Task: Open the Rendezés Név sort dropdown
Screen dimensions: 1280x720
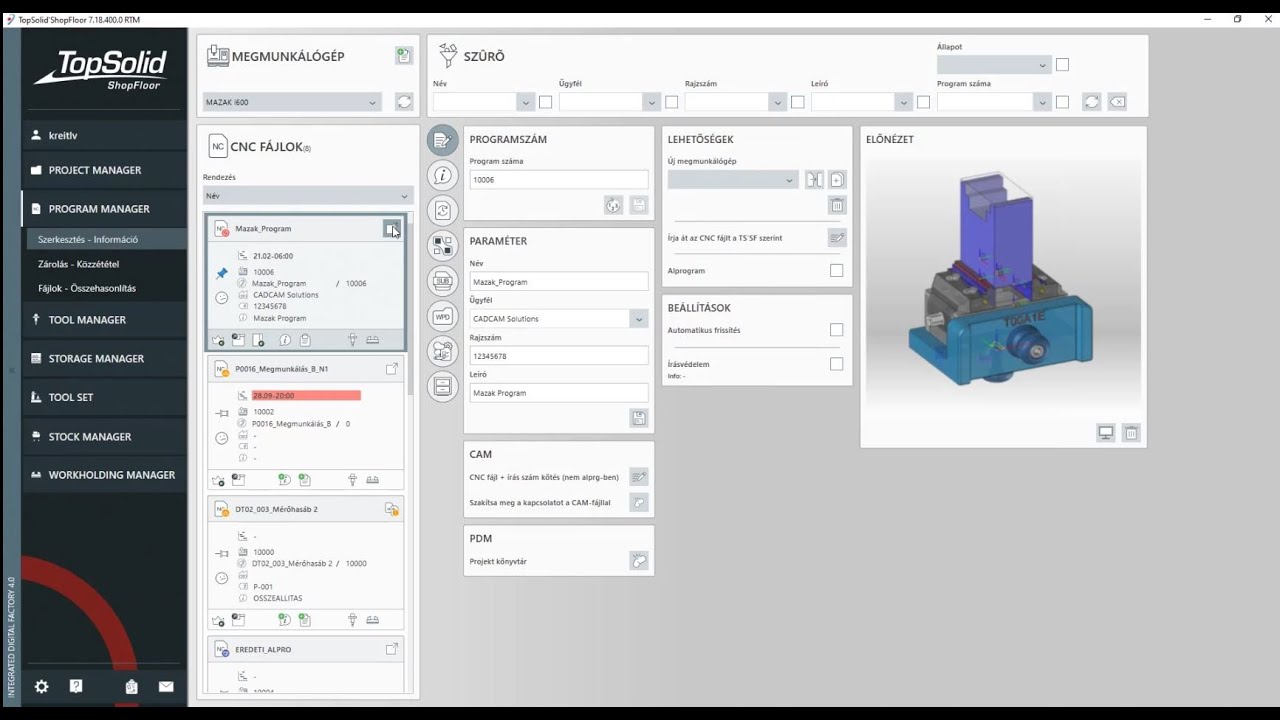Action: tap(308, 196)
